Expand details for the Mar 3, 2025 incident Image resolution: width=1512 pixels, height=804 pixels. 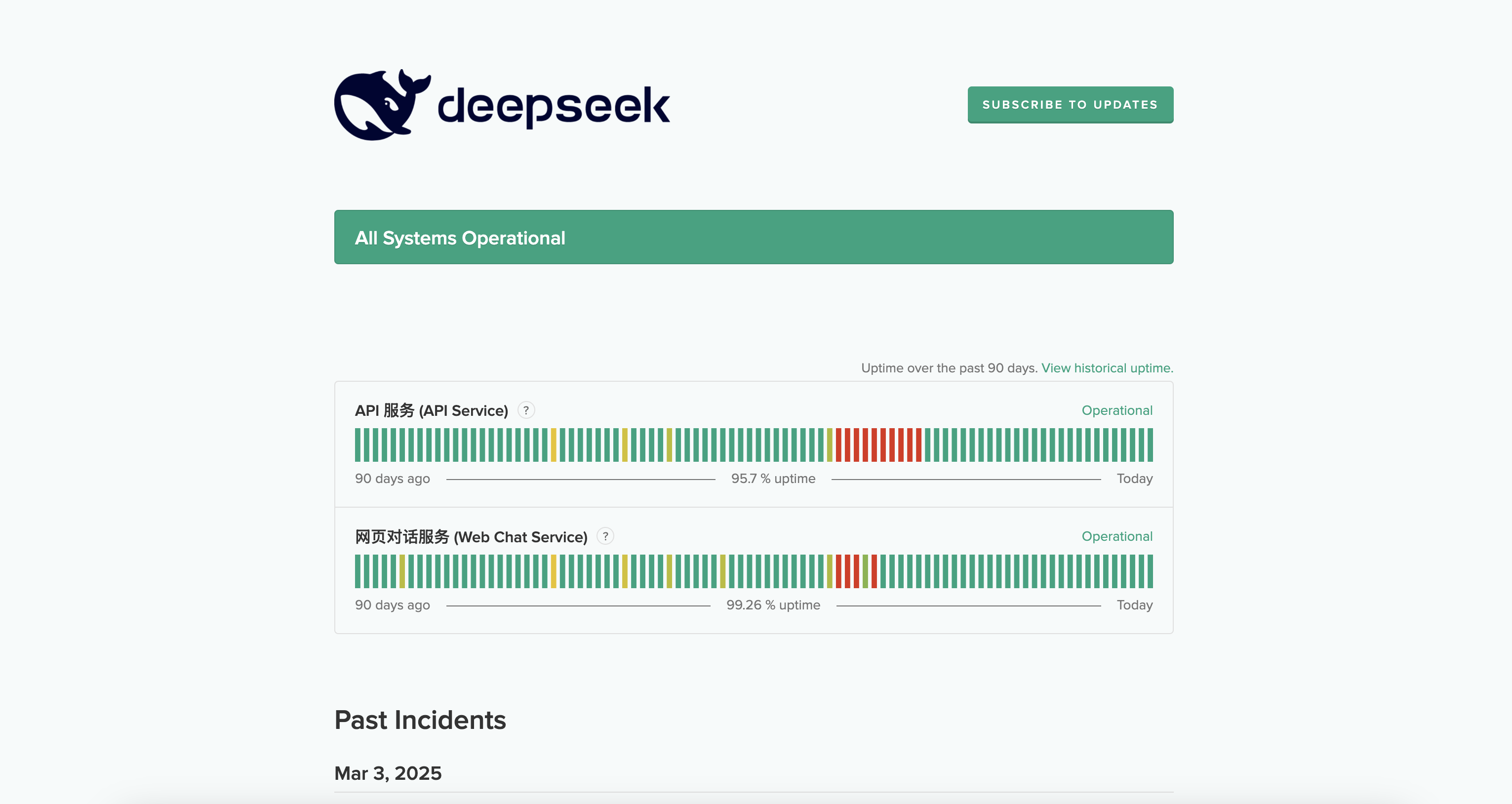(388, 773)
